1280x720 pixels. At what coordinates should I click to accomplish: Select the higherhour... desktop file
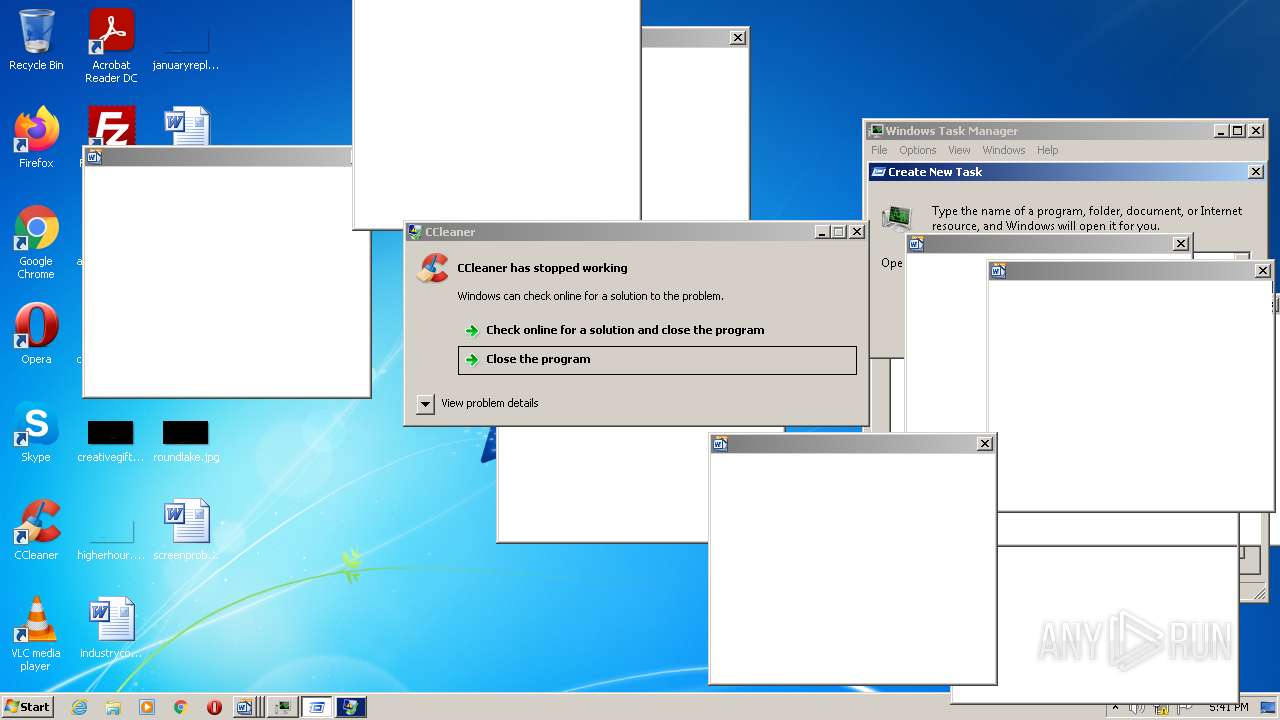[x=111, y=538]
